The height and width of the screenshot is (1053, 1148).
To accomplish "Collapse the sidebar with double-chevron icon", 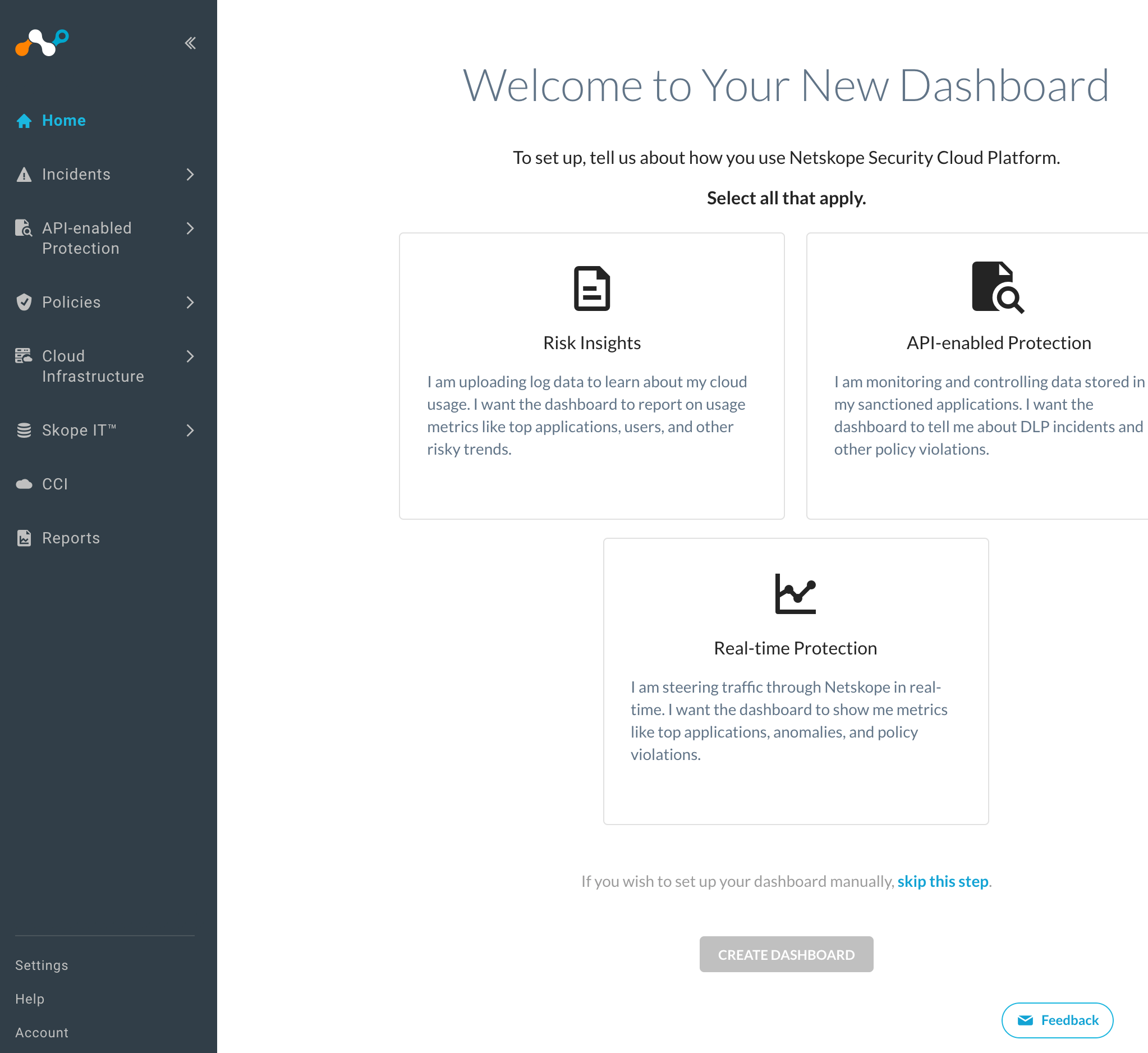I will [x=190, y=43].
